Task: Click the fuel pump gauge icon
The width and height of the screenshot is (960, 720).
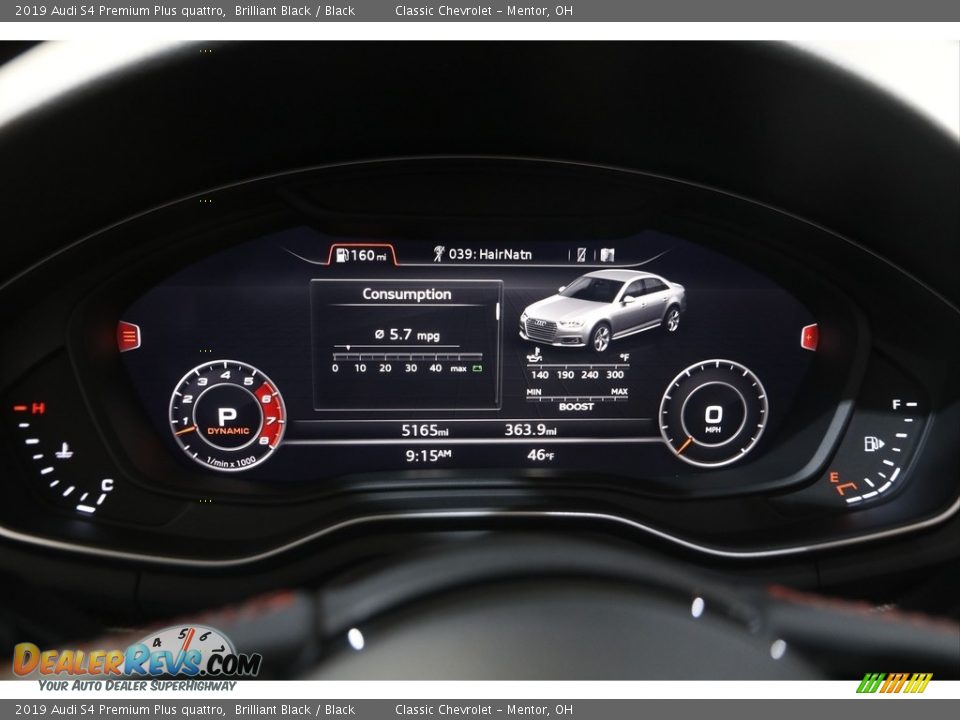Action: pyautogui.click(x=874, y=443)
